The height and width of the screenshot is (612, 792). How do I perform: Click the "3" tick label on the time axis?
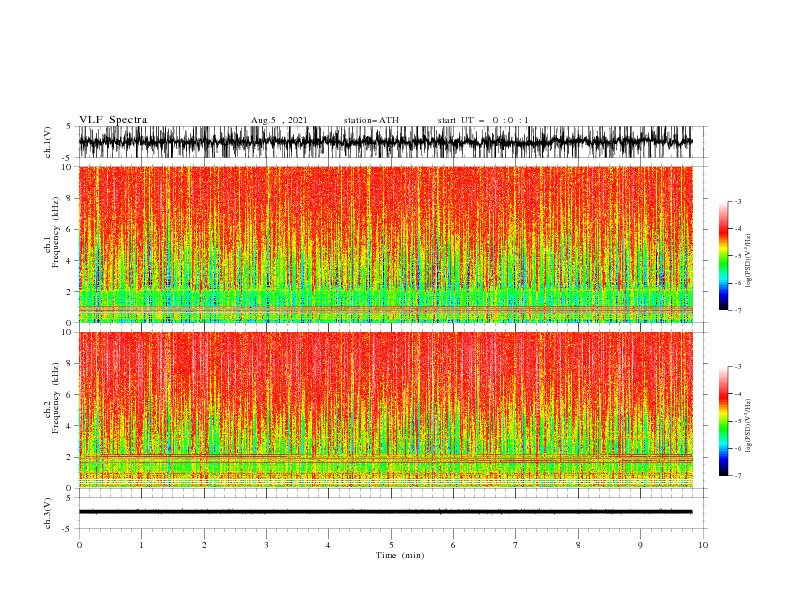[x=266, y=545]
